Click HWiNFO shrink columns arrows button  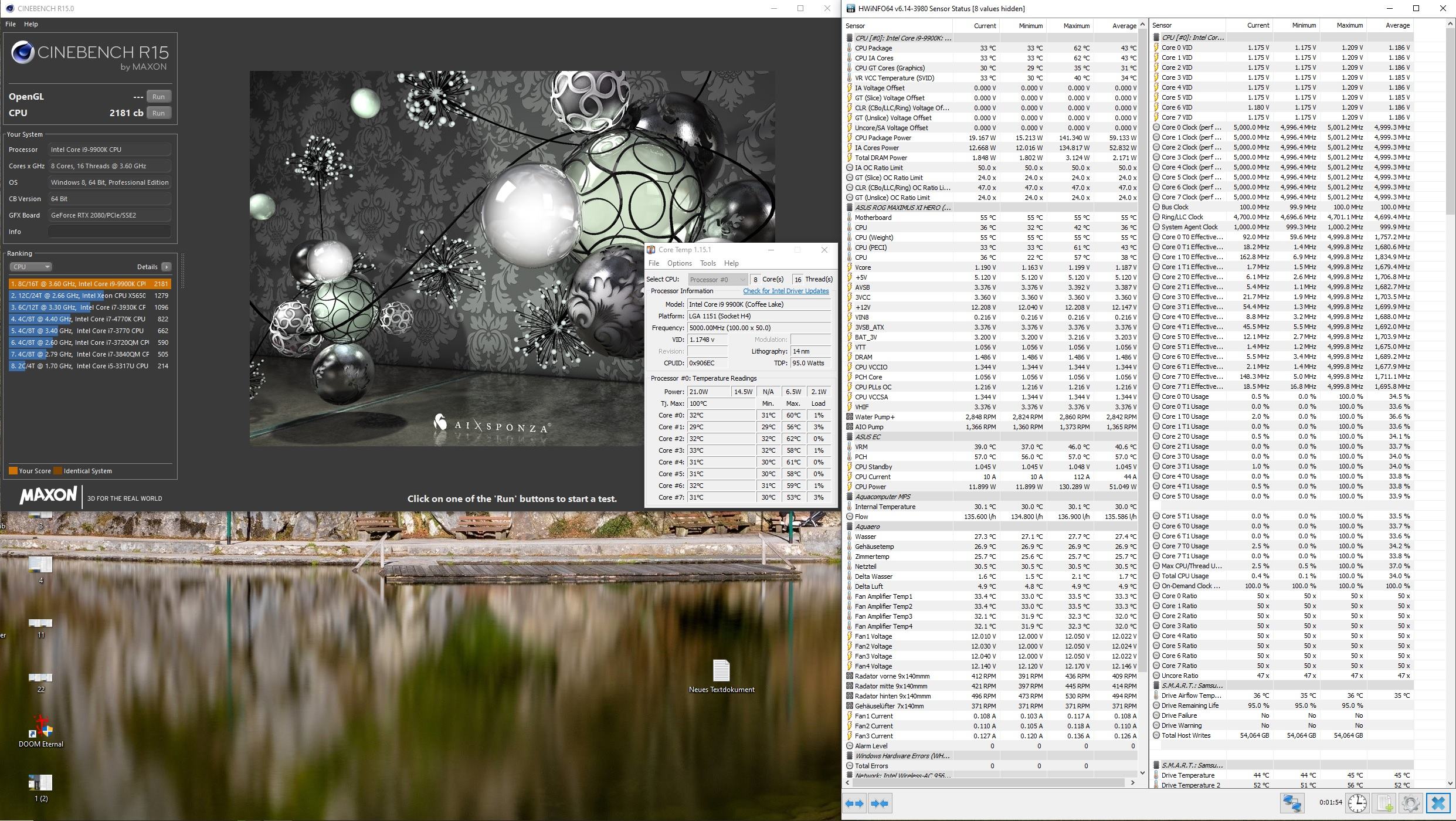tap(880, 803)
